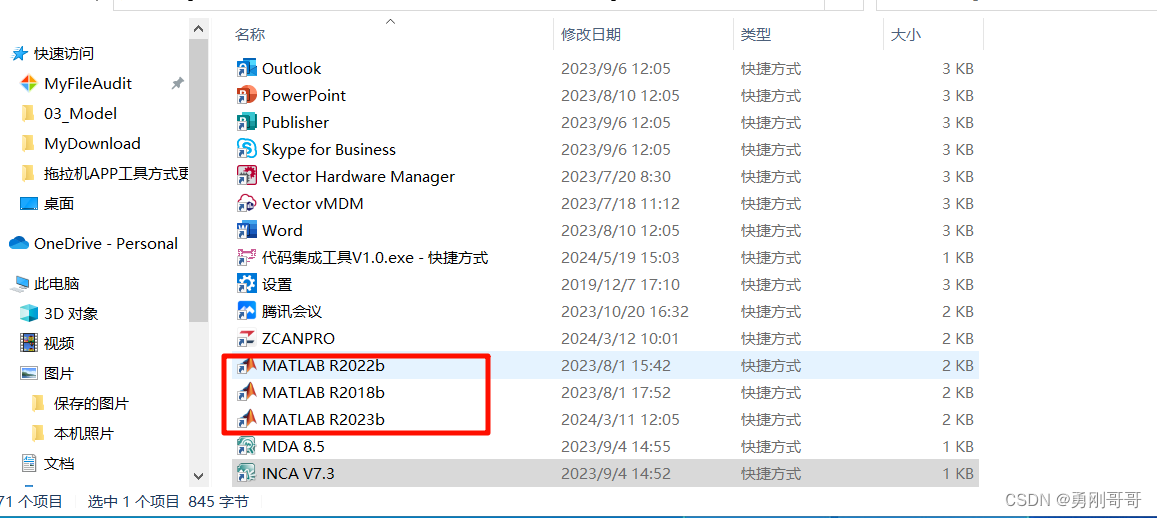Open the 03_Model folder
The height and width of the screenshot is (518, 1157).
click(x=80, y=114)
